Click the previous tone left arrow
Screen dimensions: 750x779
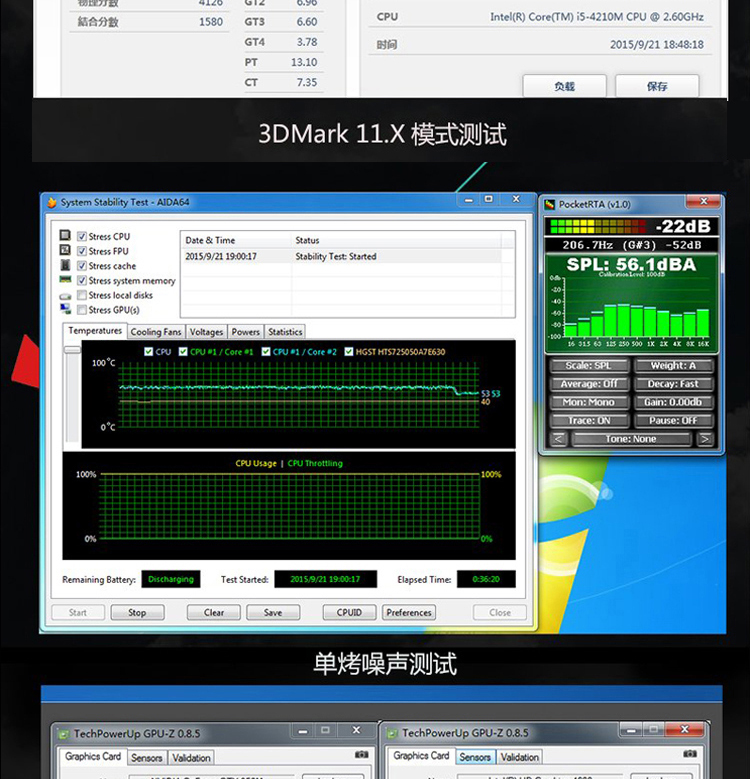pyautogui.click(x=559, y=439)
